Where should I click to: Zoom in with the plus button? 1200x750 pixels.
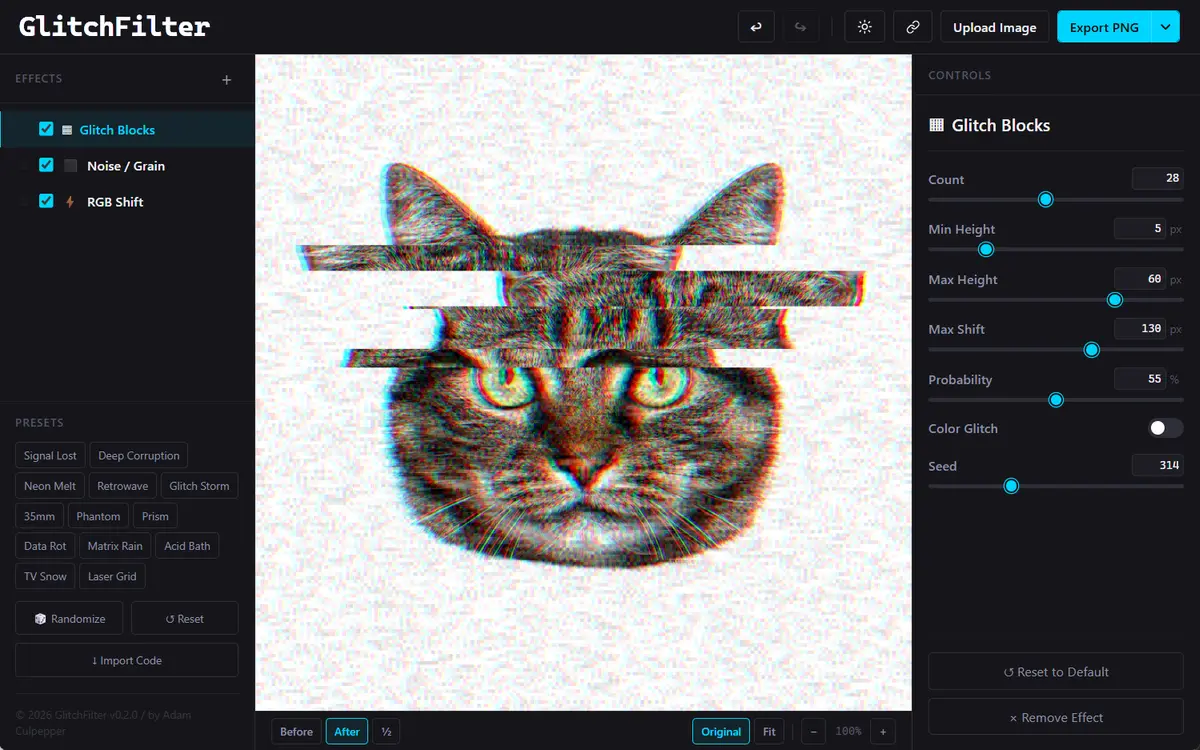[883, 732]
